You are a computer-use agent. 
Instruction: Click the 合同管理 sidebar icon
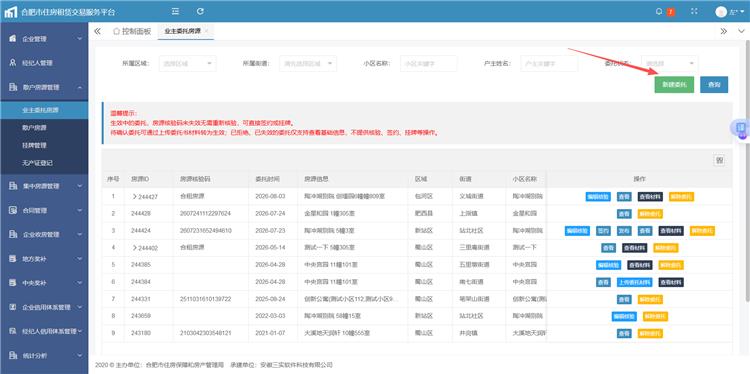coord(13,210)
